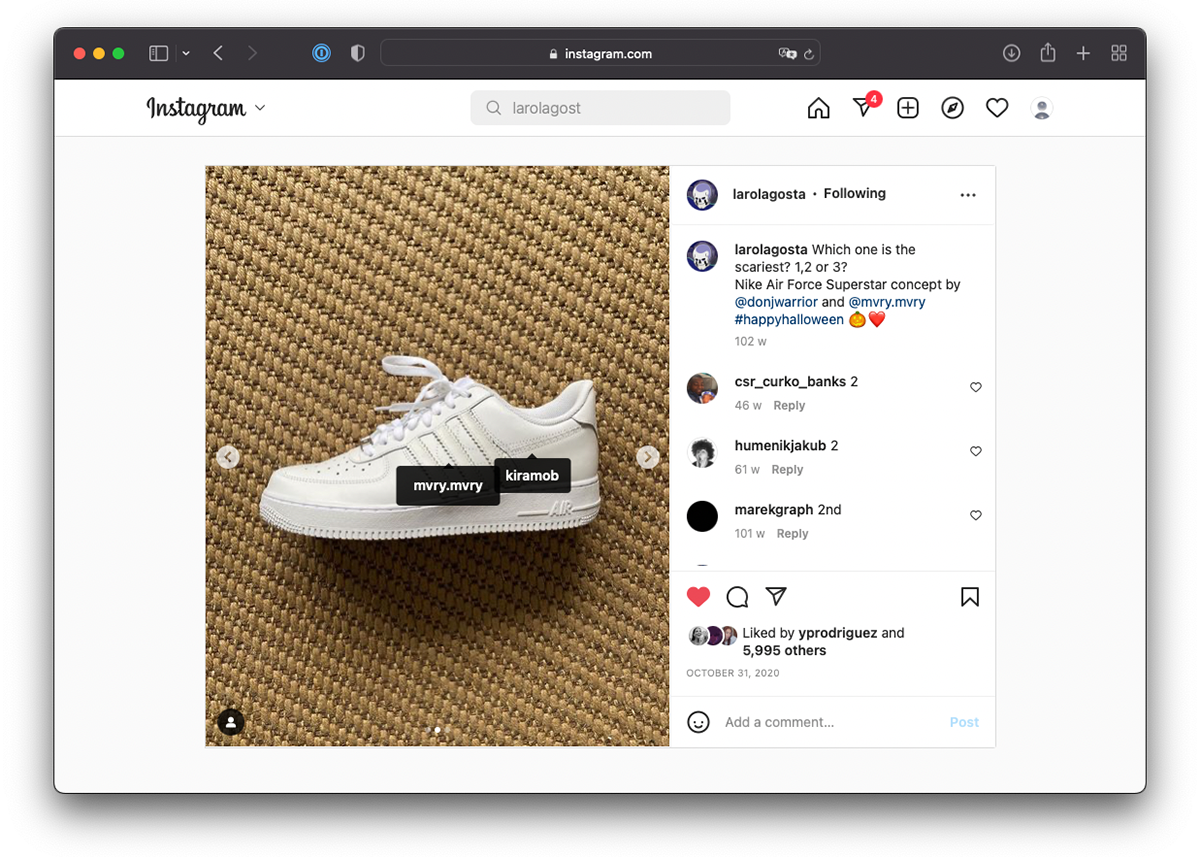This screenshot has height=857, width=1200.
Task: Go forward in Safari
Action: point(252,53)
